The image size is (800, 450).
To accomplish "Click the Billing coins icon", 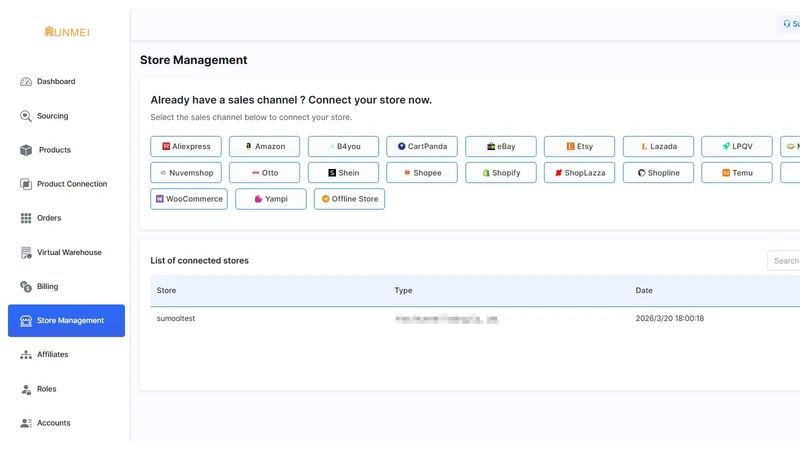I will 26,287.
